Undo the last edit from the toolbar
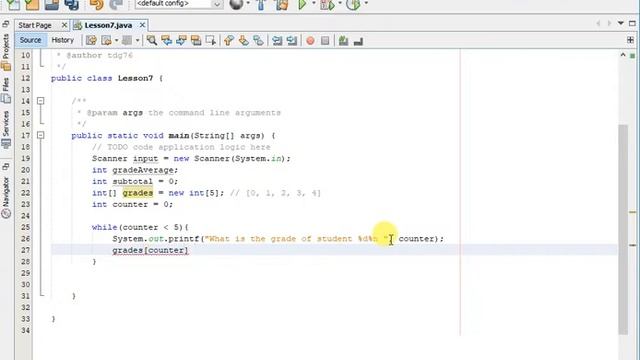Screen dimensions: 640x360 click(x=96, y=4)
